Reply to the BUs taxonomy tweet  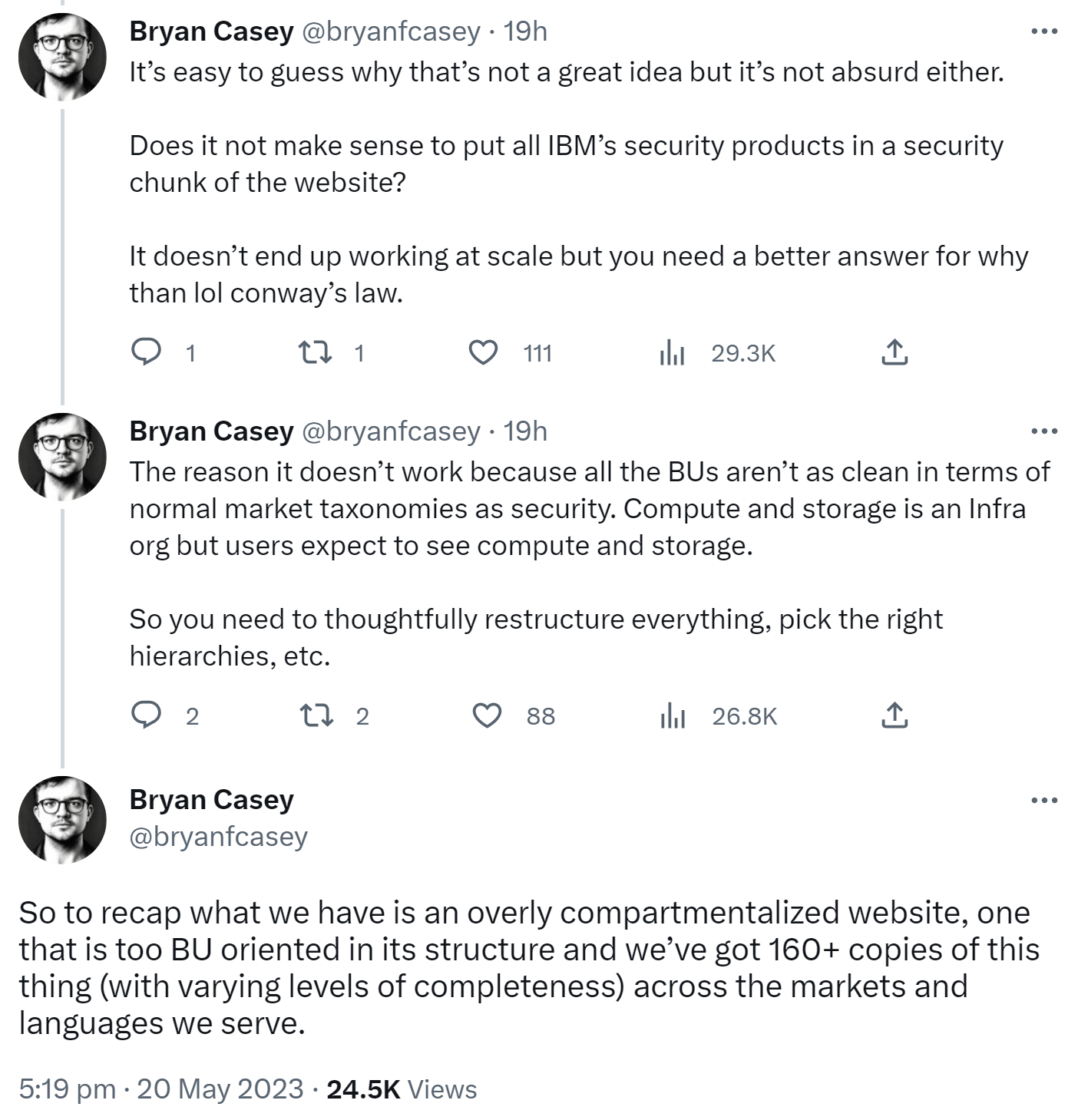tap(147, 715)
